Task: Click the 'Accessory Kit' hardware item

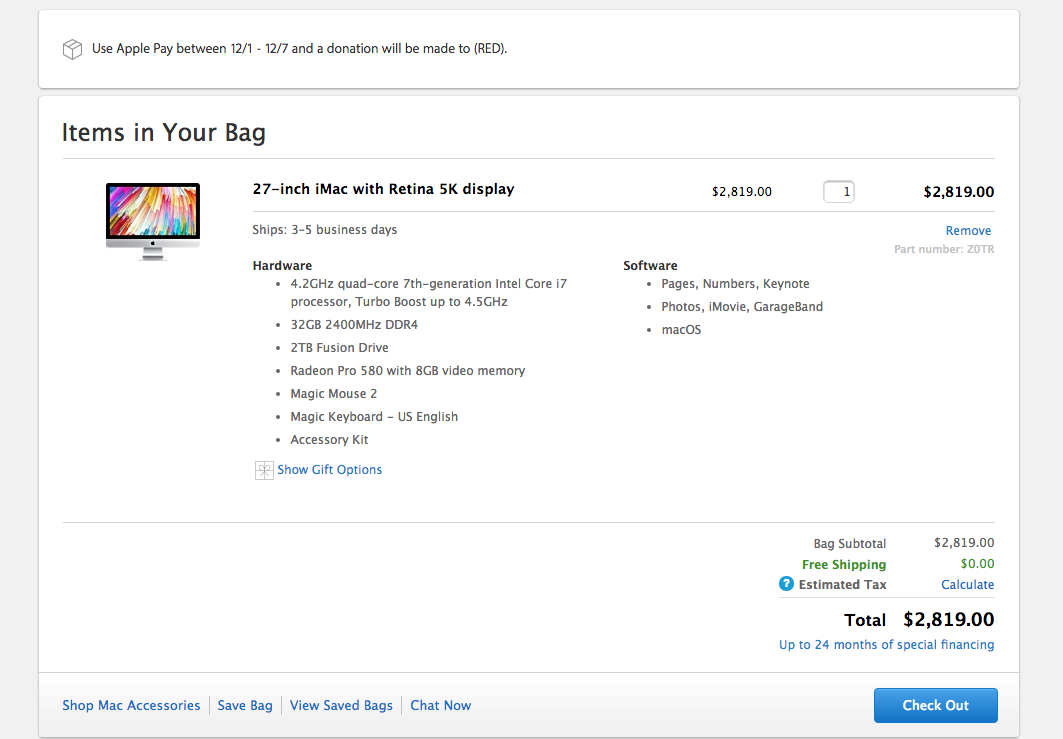Action: click(x=329, y=440)
